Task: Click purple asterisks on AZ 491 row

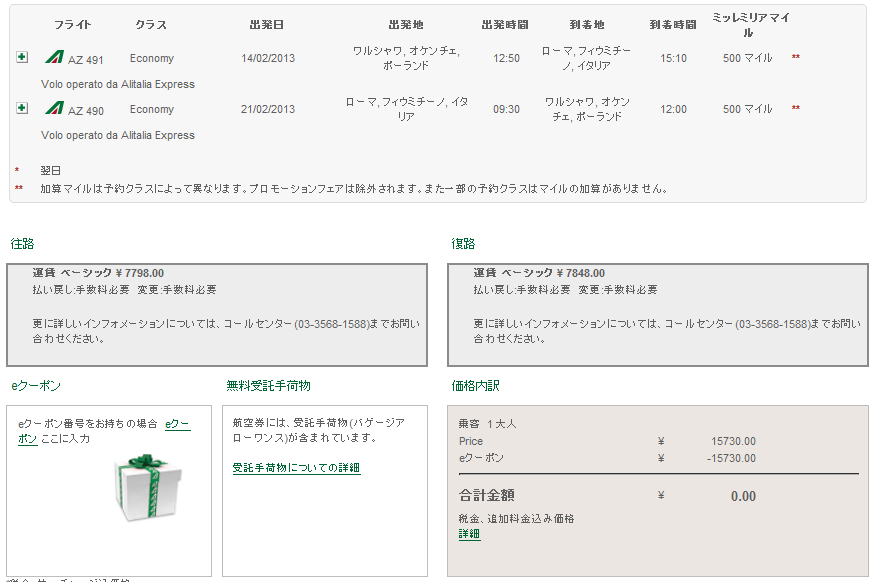Action: tap(796, 58)
